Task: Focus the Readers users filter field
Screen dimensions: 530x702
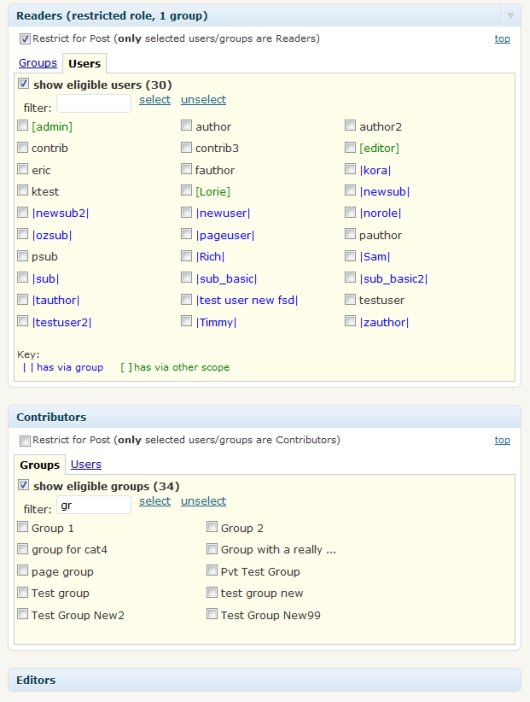Action: (94, 103)
